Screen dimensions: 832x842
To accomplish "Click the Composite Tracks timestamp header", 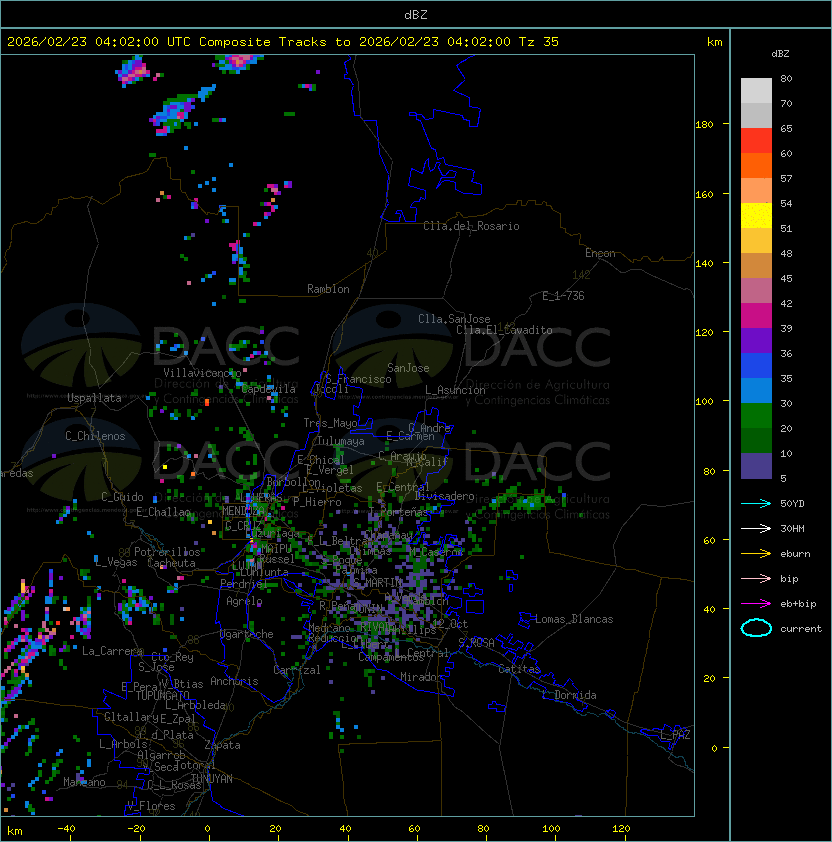I will pyautogui.click(x=283, y=42).
